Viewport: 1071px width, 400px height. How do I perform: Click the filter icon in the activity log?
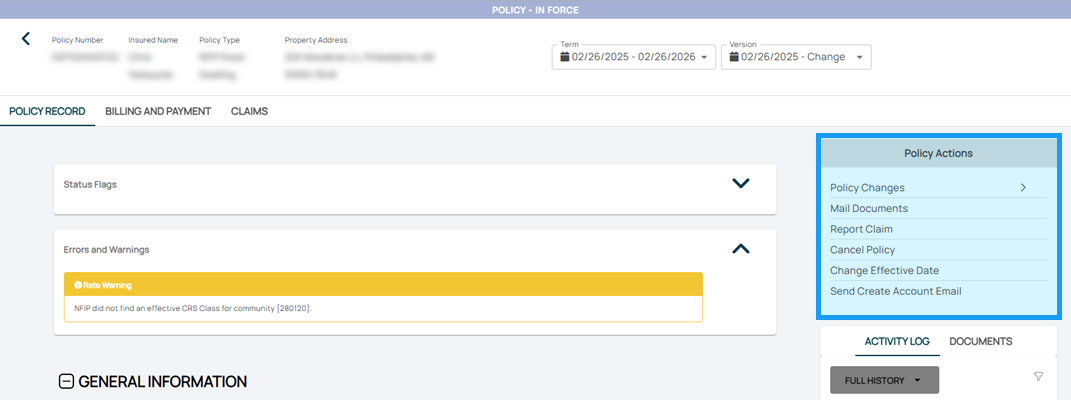tap(1038, 377)
